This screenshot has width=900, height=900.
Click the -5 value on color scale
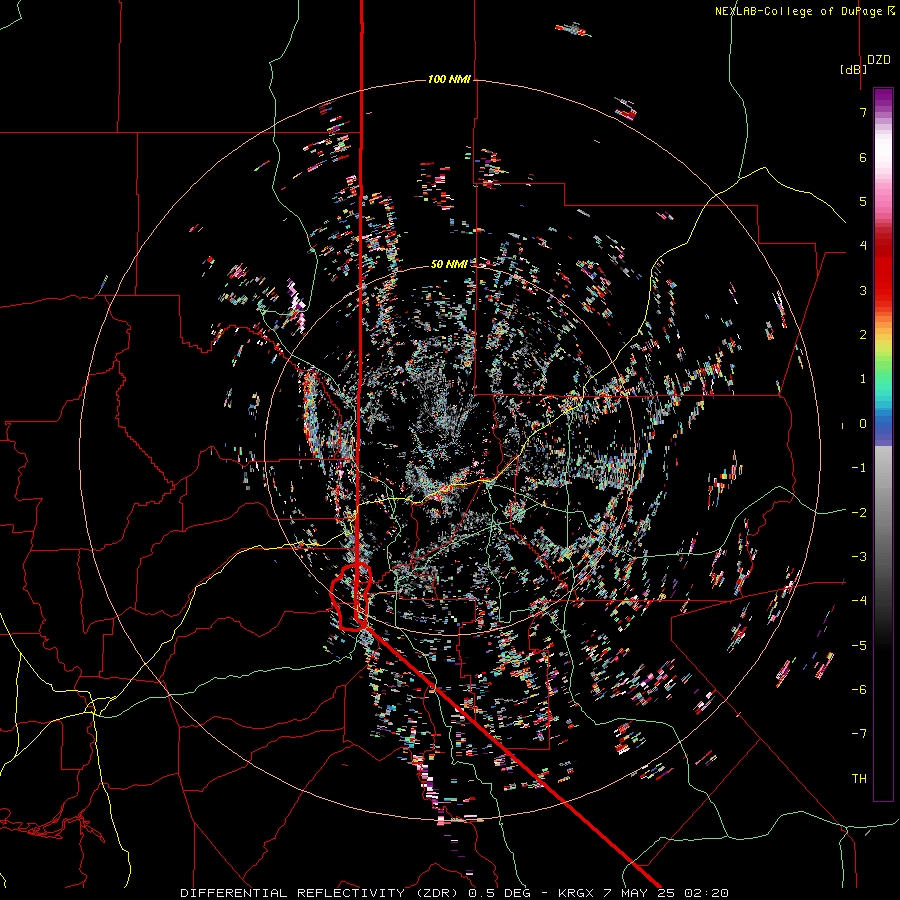pyautogui.click(x=859, y=645)
